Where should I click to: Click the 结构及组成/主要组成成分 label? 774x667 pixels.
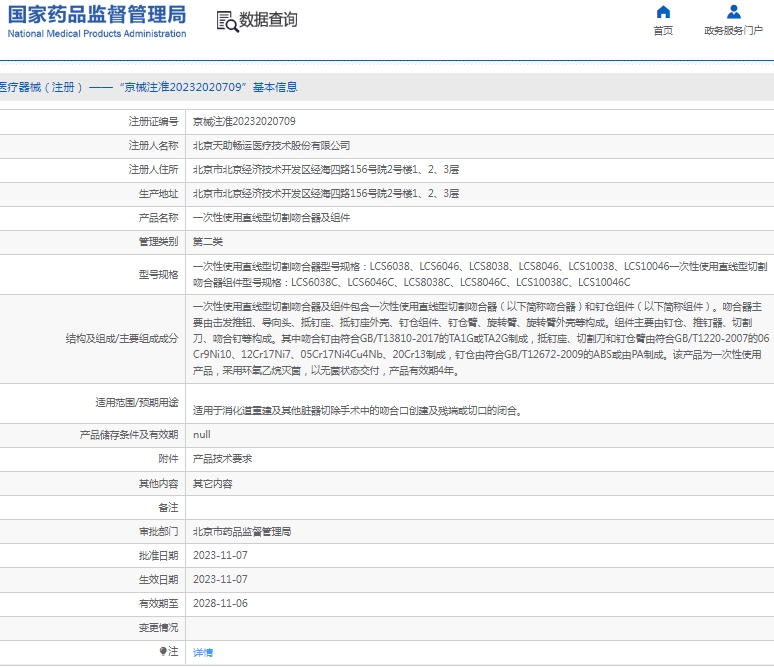click(x=122, y=339)
